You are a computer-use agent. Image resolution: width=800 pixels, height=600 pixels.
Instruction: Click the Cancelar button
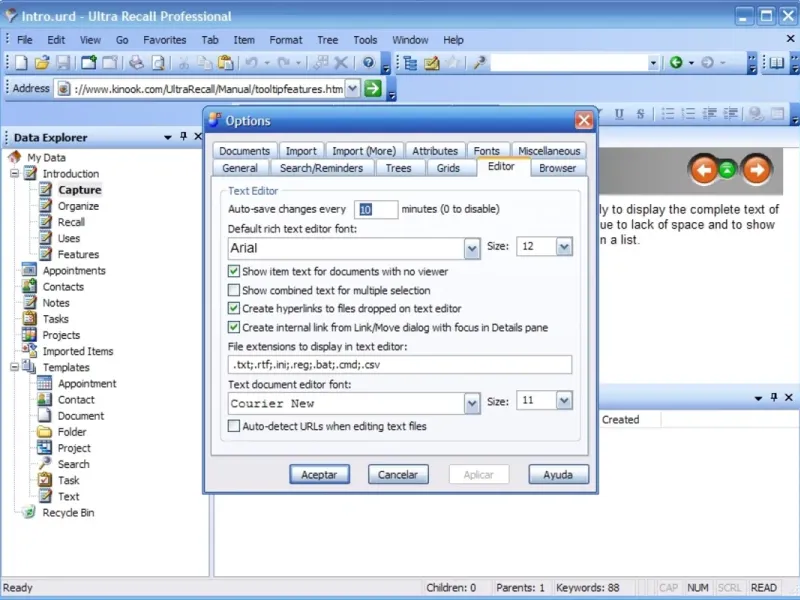click(x=398, y=474)
